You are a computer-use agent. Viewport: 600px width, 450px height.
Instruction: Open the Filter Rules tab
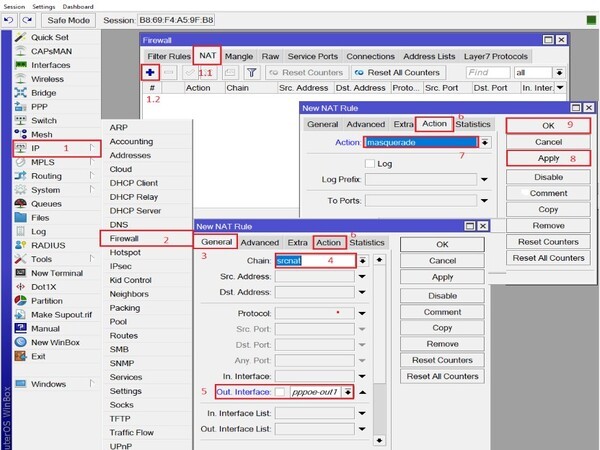(x=169, y=56)
